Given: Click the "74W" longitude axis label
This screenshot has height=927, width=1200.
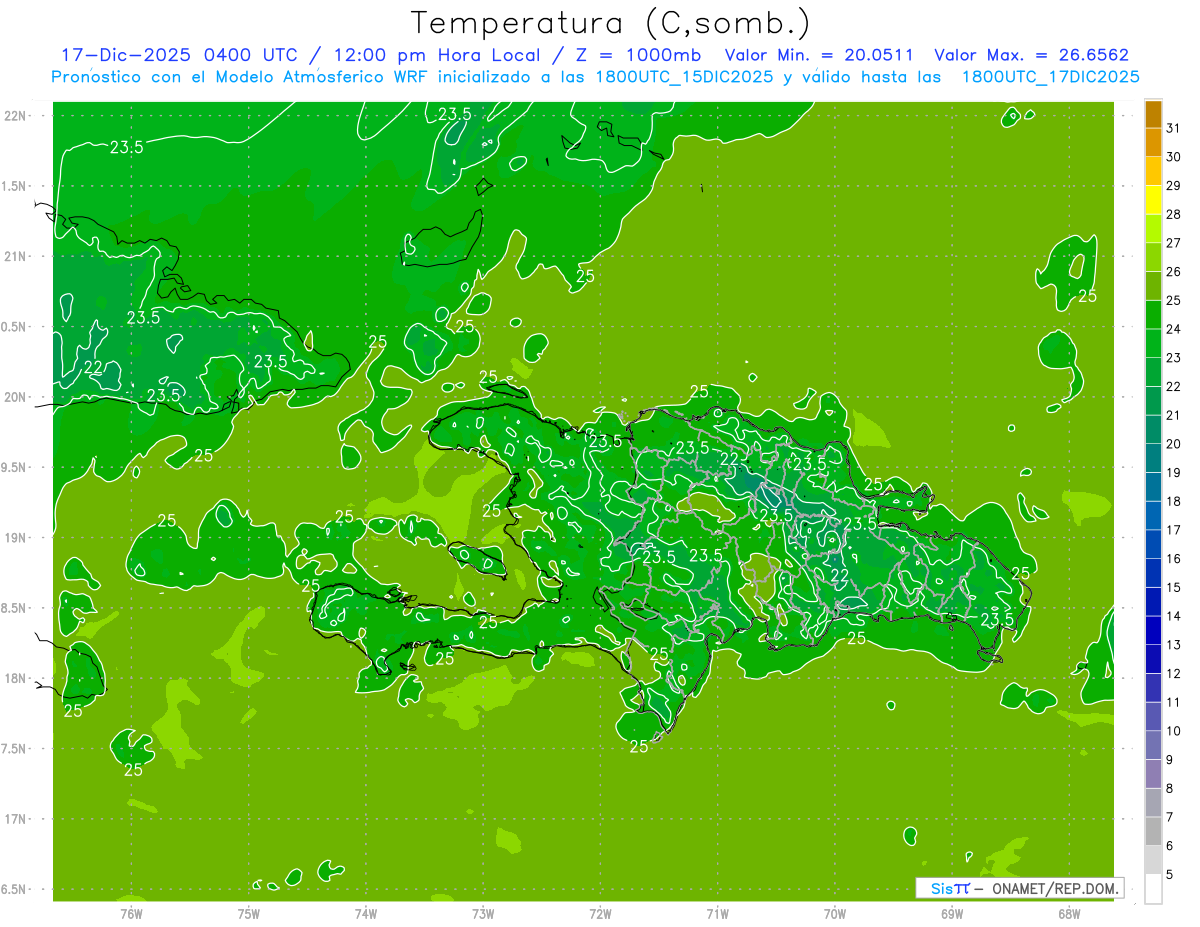Looking at the screenshot, I should [x=366, y=913].
